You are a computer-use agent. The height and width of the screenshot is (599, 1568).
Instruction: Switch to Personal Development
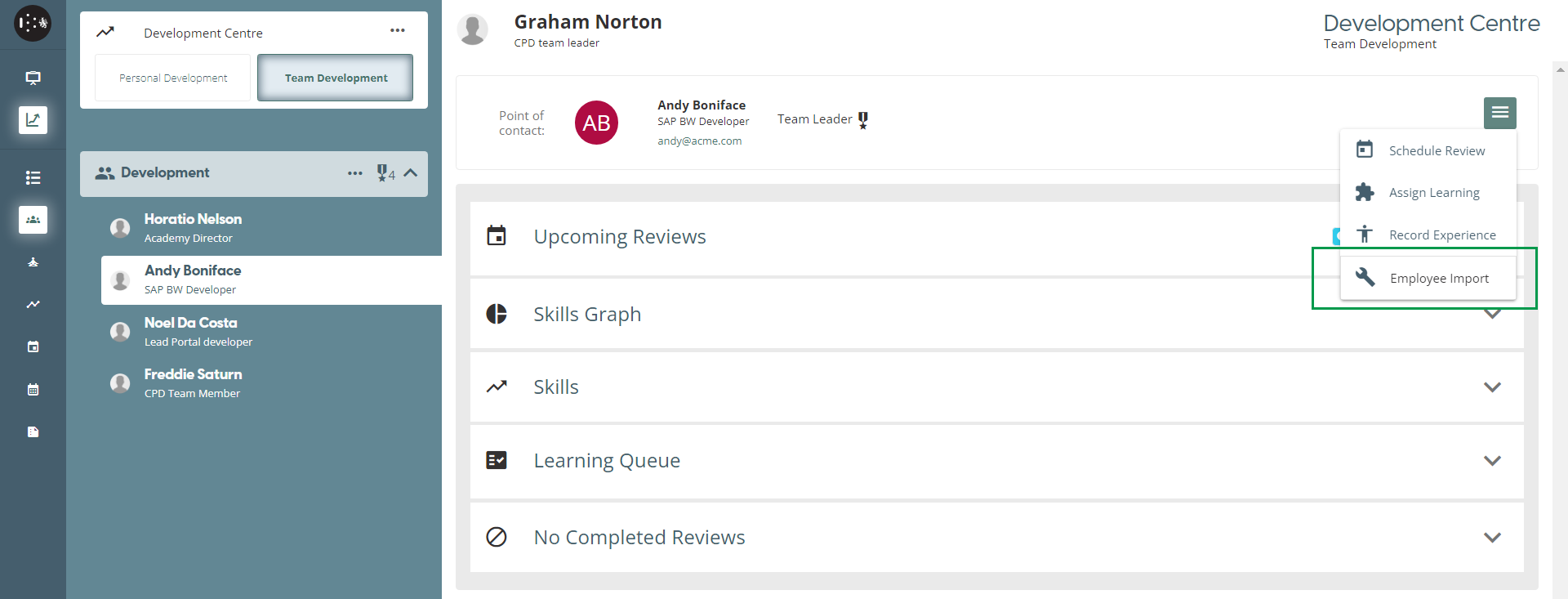[173, 78]
